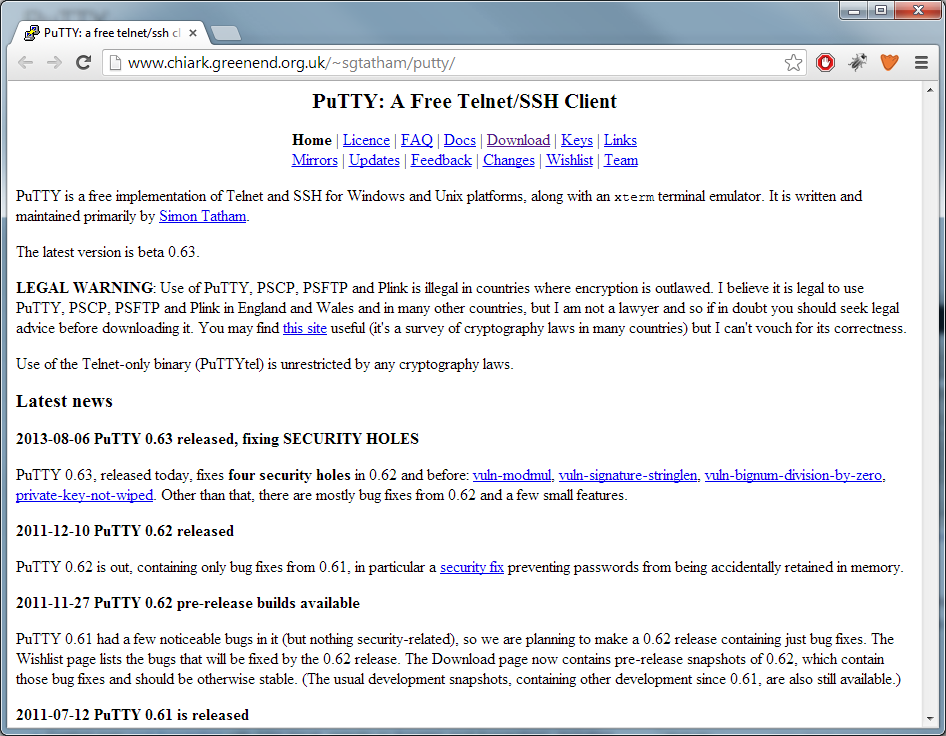This screenshot has width=946, height=736.
Task: Open the Licence page link
Action: click(366, 140)
